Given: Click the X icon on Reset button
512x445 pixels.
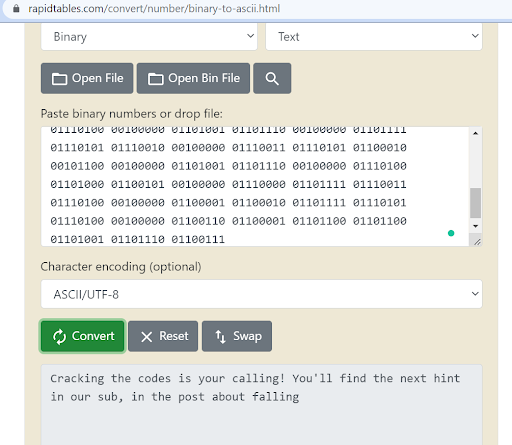Looking at the screenshot, I should coord(147,337).
